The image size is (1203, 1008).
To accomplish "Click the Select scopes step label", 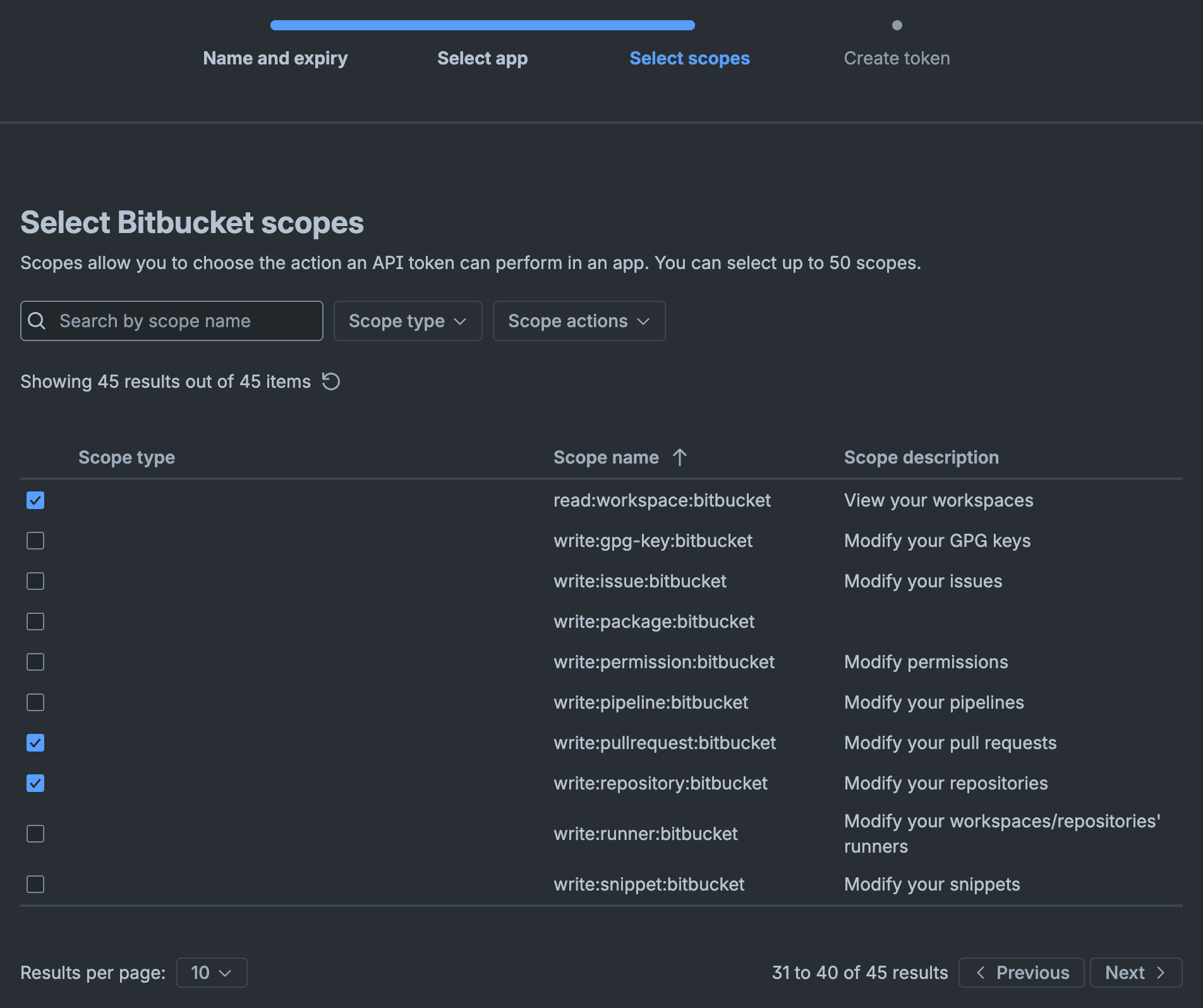I will coord(690,58).
